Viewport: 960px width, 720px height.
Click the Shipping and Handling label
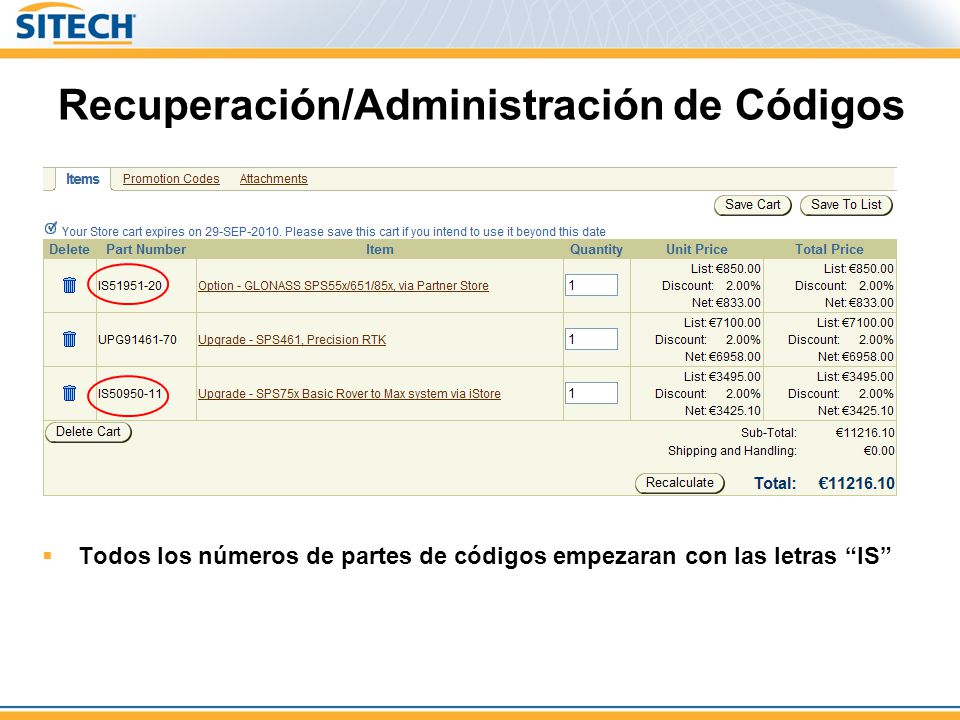(x=732, y=451)
